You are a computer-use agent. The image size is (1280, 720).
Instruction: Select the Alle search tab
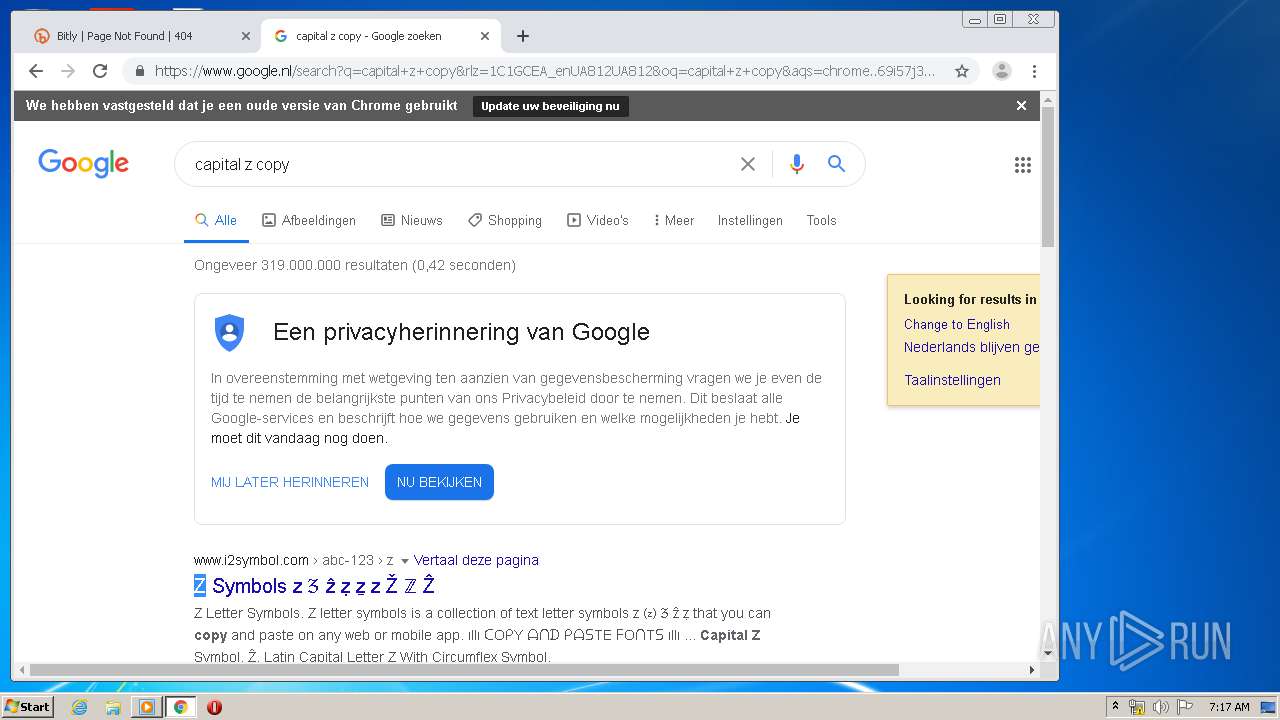click(x=216, y=220)
